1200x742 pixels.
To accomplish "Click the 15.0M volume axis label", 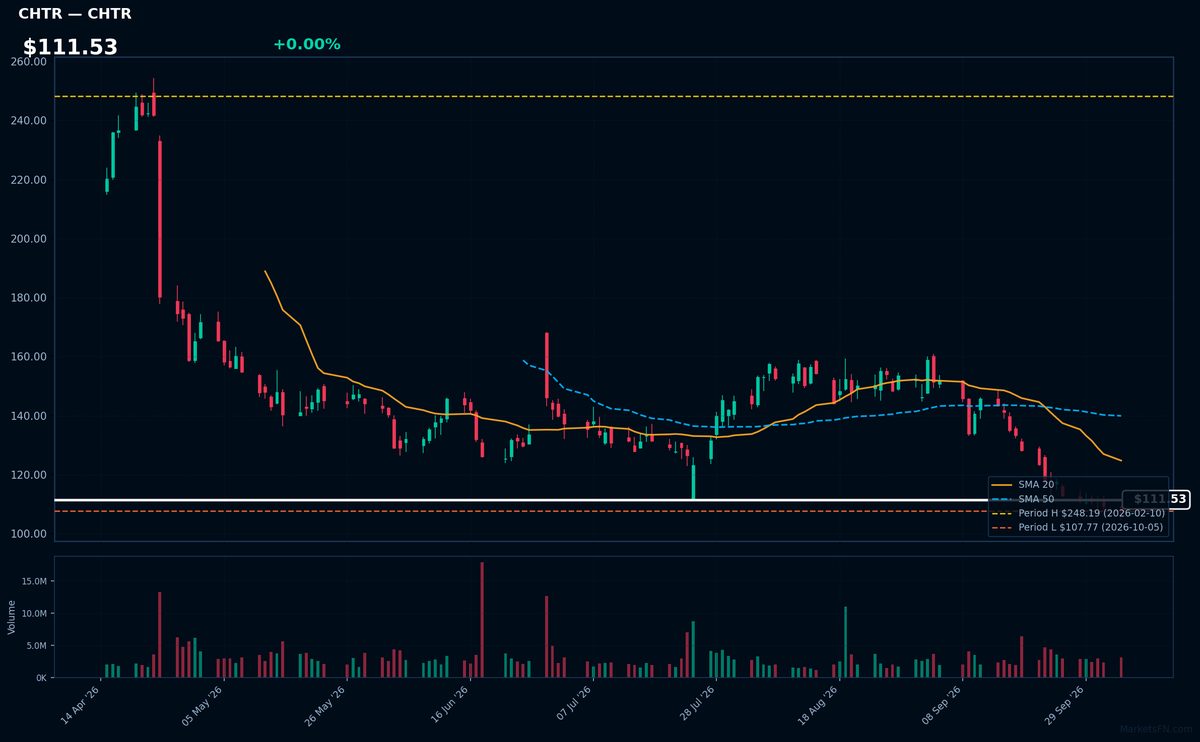I will click(x=35, y=581).
